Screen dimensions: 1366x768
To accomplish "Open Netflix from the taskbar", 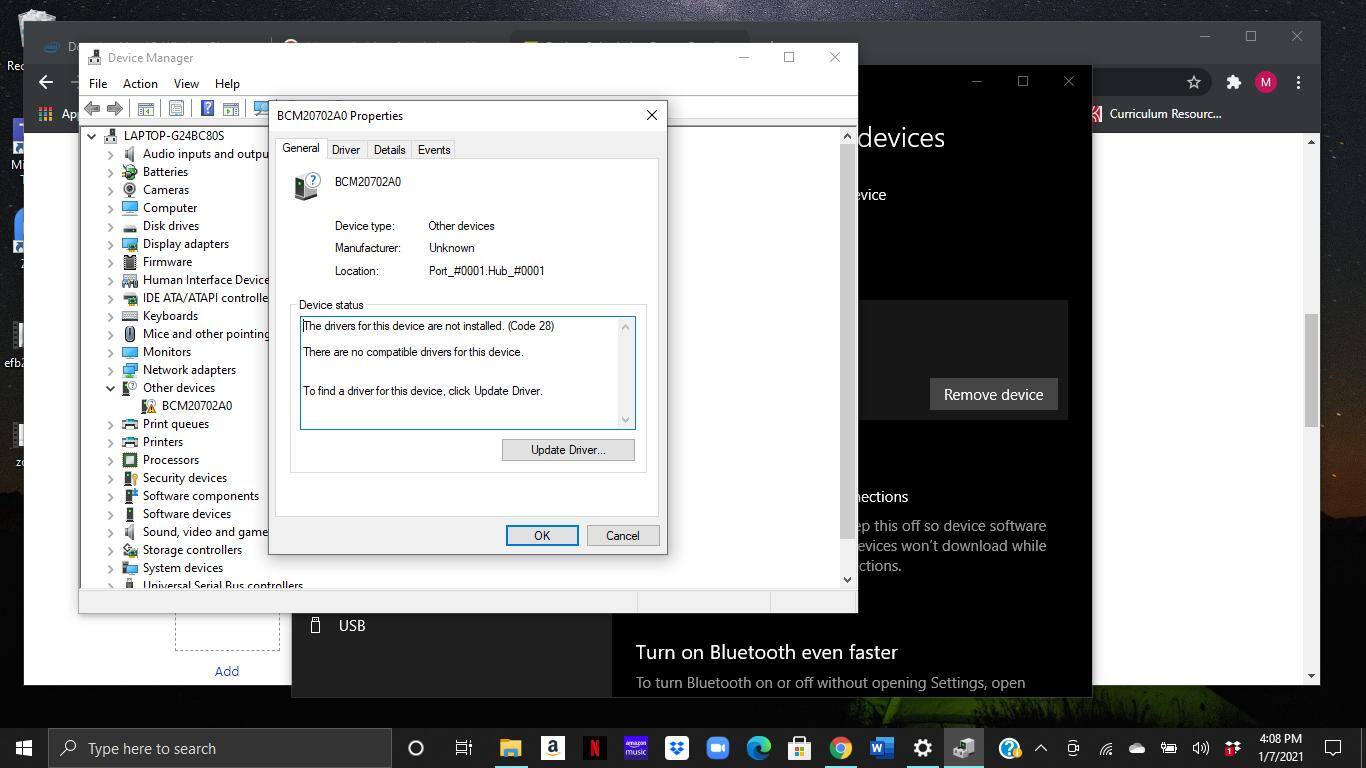I will 594,748.
